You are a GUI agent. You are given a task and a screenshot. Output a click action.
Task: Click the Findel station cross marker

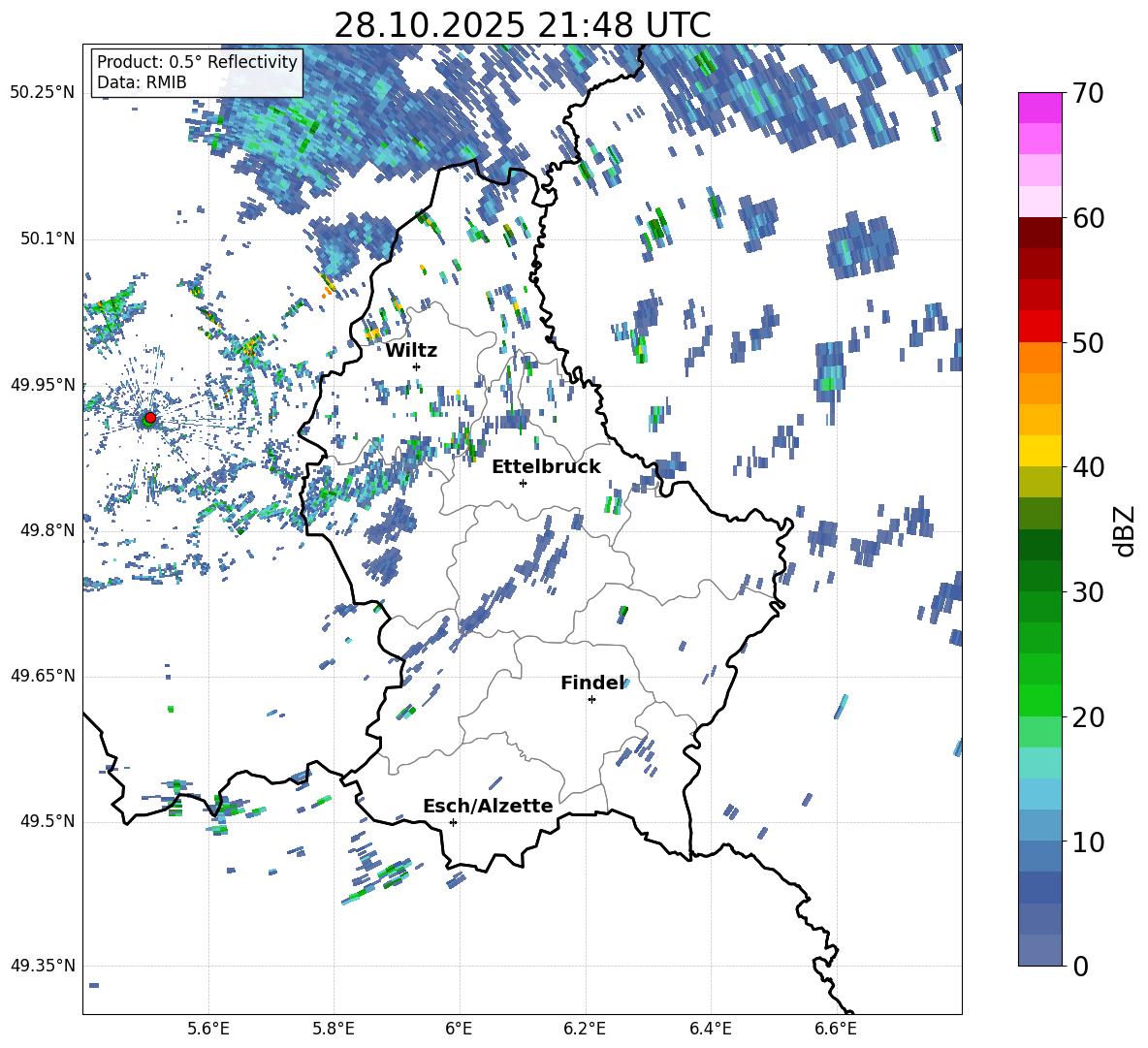tap(591, 700)
